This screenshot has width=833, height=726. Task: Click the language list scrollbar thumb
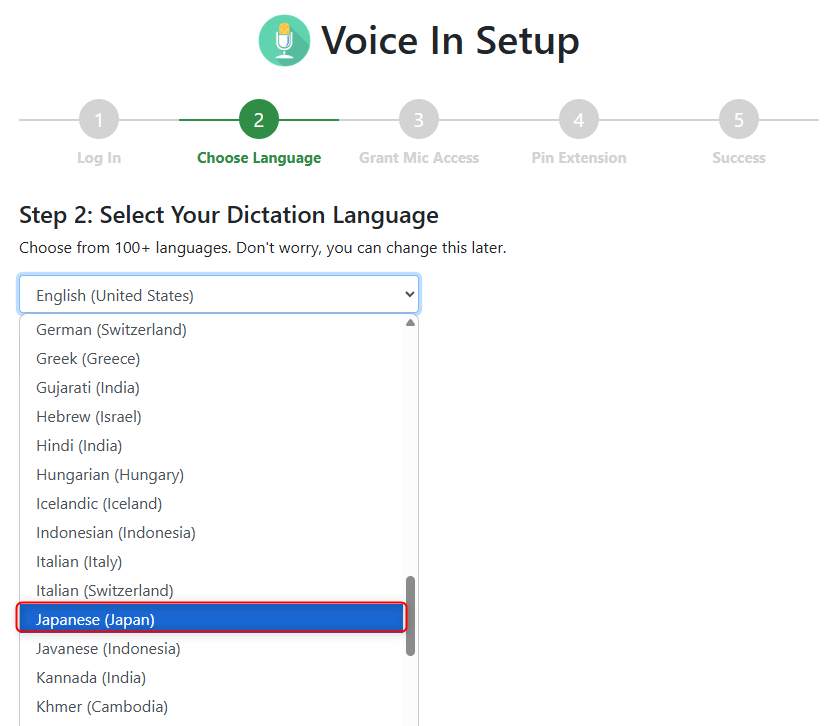(410, 616)
